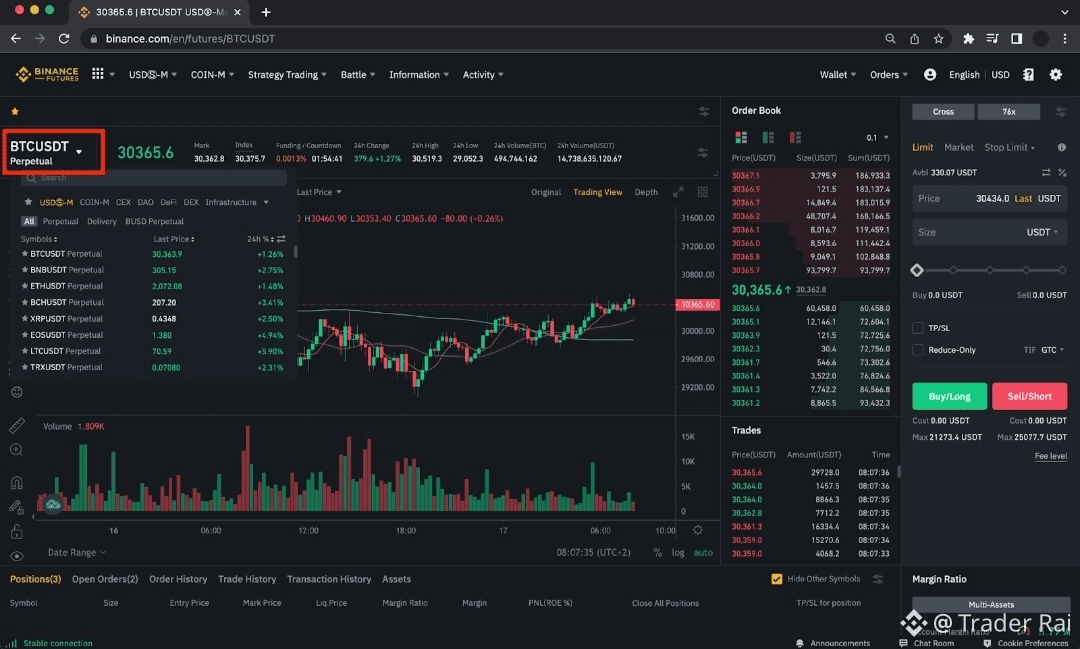The width and height of the screenshot is (1080, 649).
Task: Enable the Reduce-Only checkbox
Action: point(917,350)
